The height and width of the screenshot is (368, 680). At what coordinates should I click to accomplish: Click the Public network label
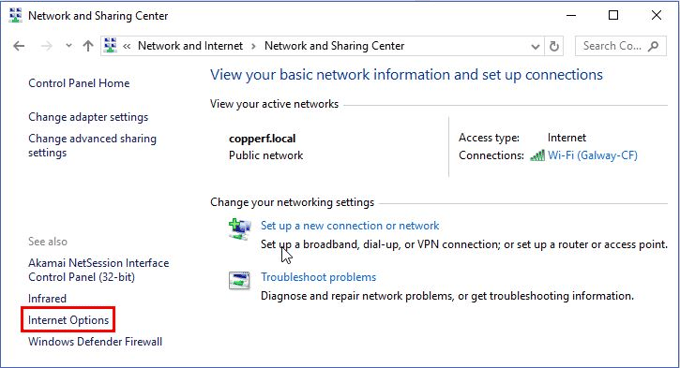coord(266,155)
